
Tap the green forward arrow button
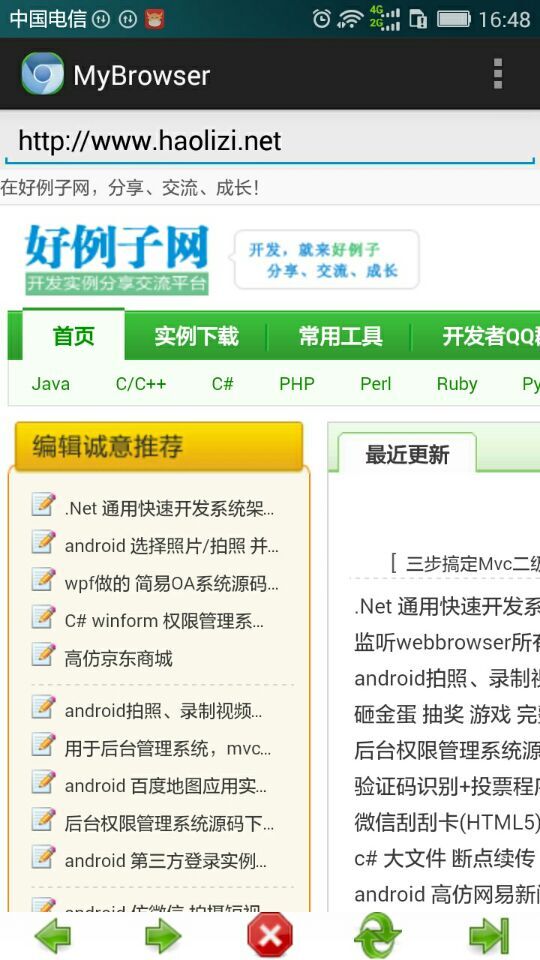coord(162,936)
